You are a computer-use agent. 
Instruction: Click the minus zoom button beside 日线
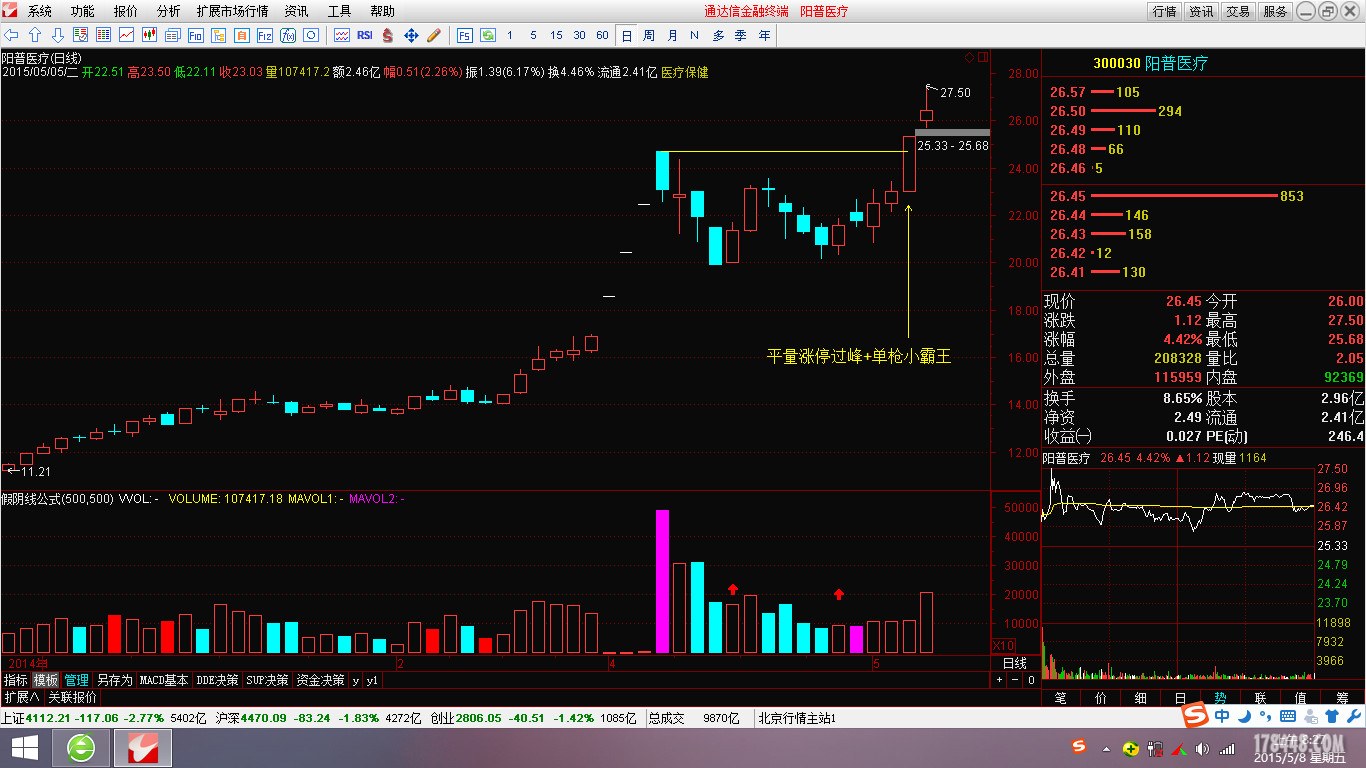point(1015,680)
